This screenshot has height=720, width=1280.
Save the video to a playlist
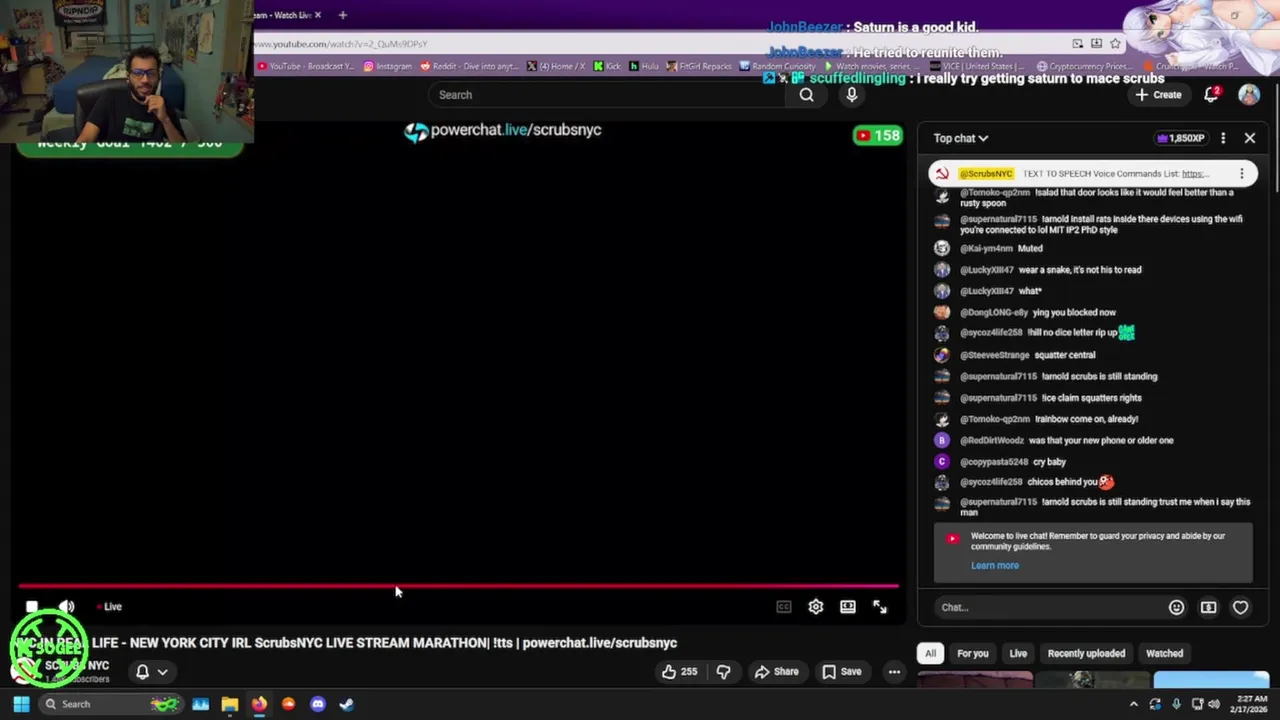[x=841, y=672]
